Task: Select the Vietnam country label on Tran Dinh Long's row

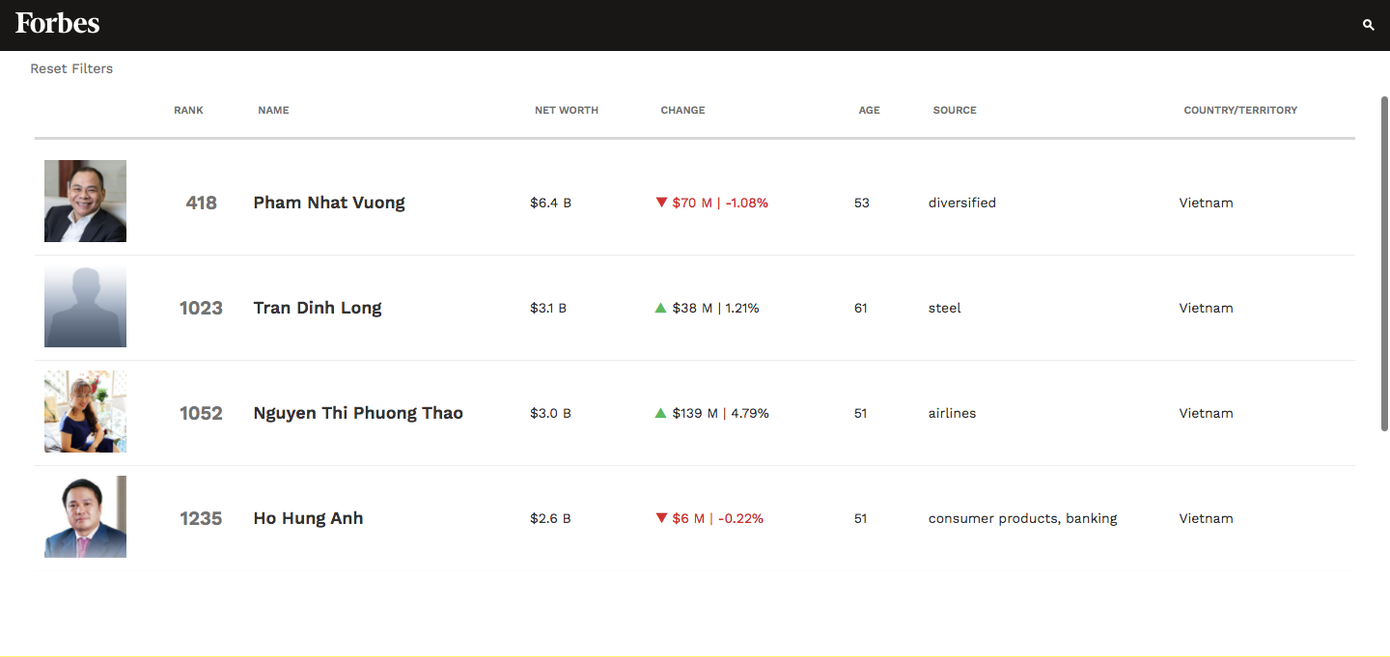Action: 1205,308
